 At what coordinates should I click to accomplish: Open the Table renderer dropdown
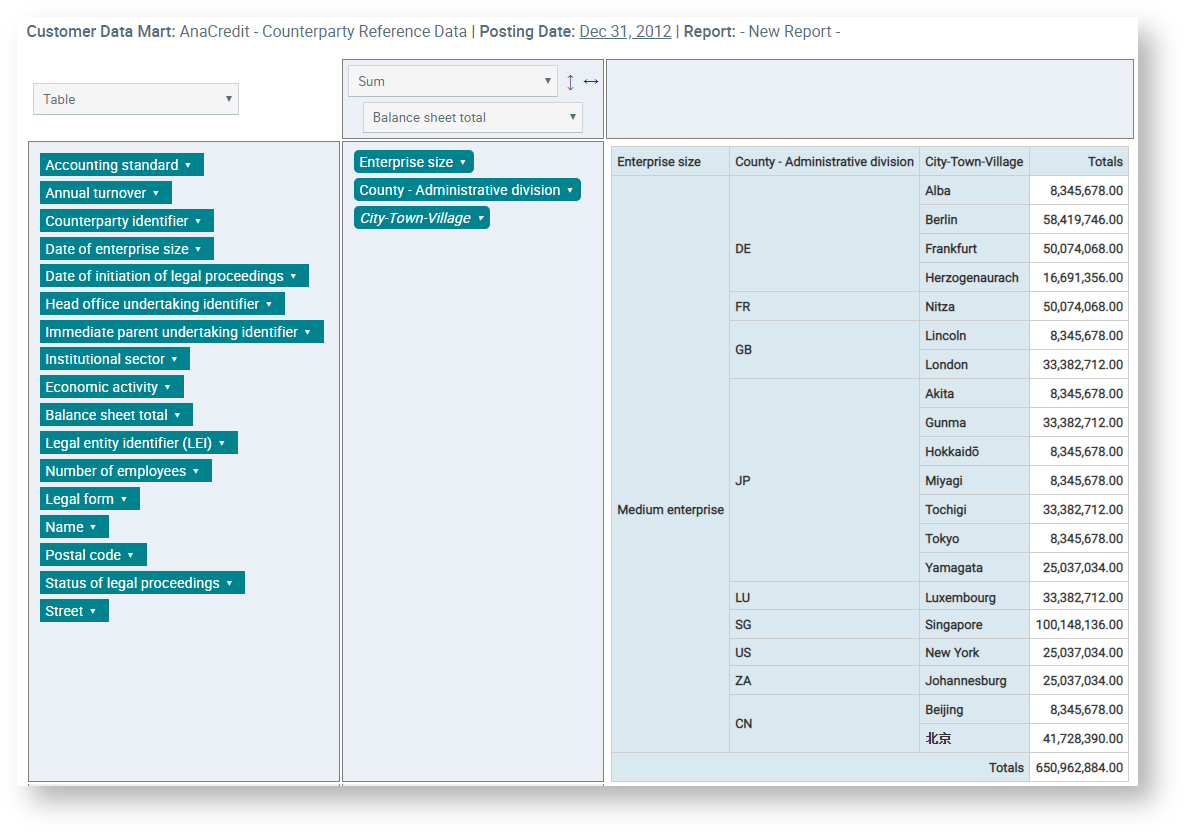pos(136,99)
